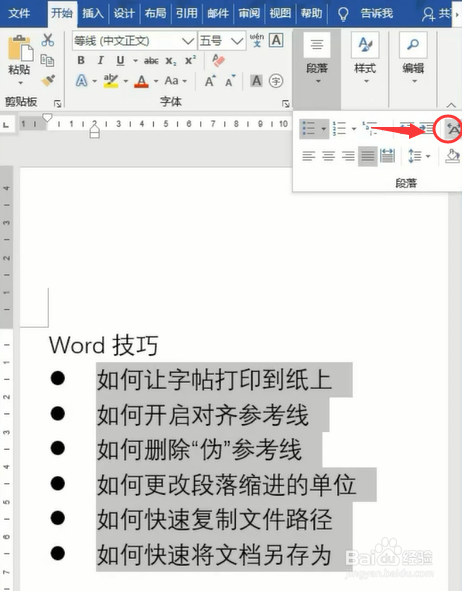Toggle Underline formatting
This screenshot has height=591, width=462.
pyautogui.click(x=120, y=60)
